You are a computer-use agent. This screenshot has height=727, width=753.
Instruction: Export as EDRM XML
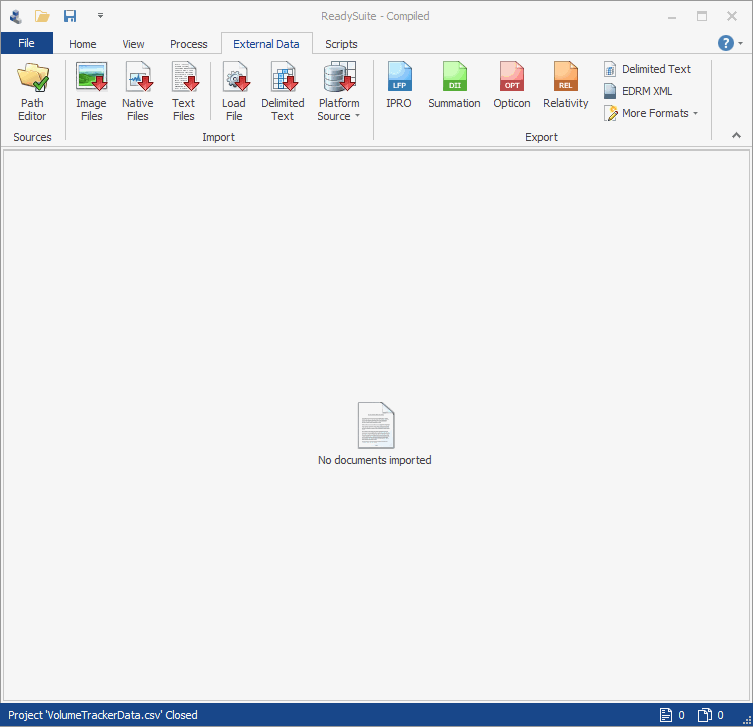click(x=638, y=91)
